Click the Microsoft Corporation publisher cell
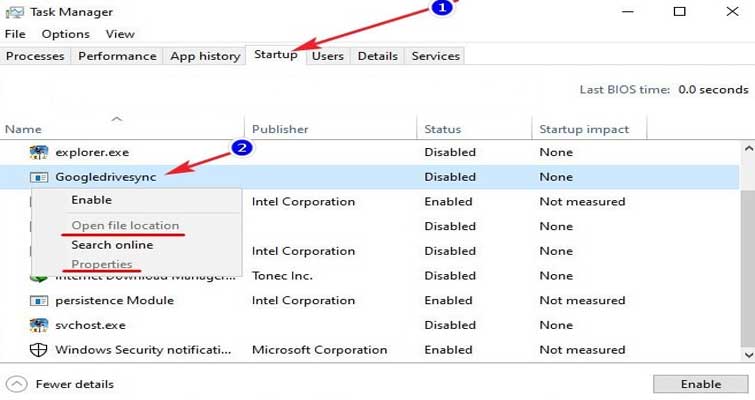755x400 pixels. 319,350
